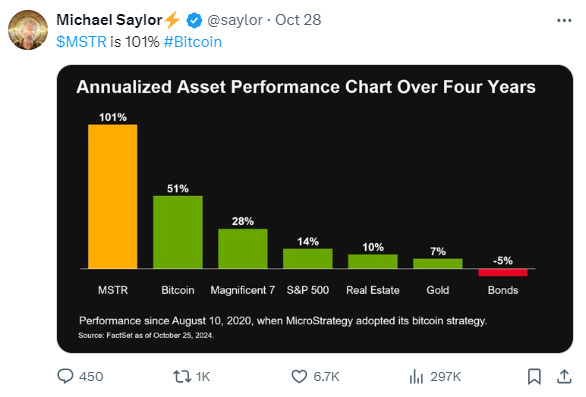Image resolution: width=586 pixels, height=397 pixels.
Task: Open the $MSTR cashtag link
Action: click(x=81, y=42)
